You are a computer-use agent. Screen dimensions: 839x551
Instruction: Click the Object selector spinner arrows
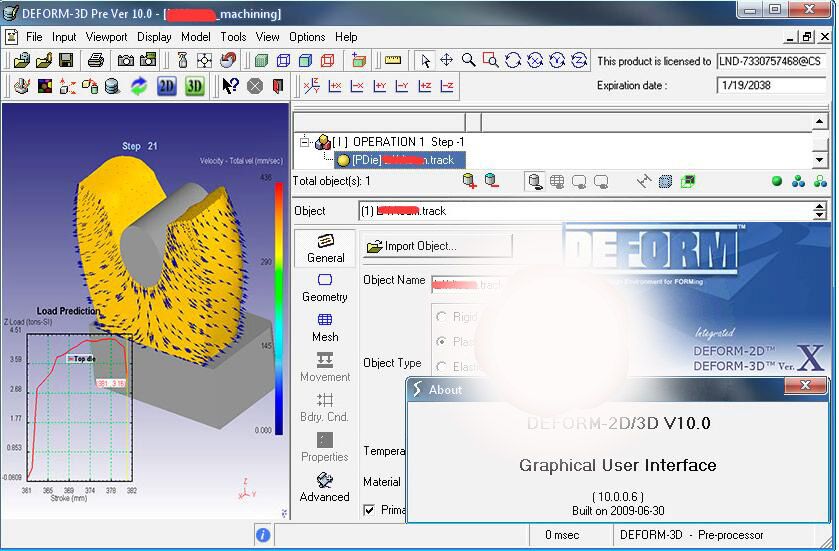pos(820,211)
